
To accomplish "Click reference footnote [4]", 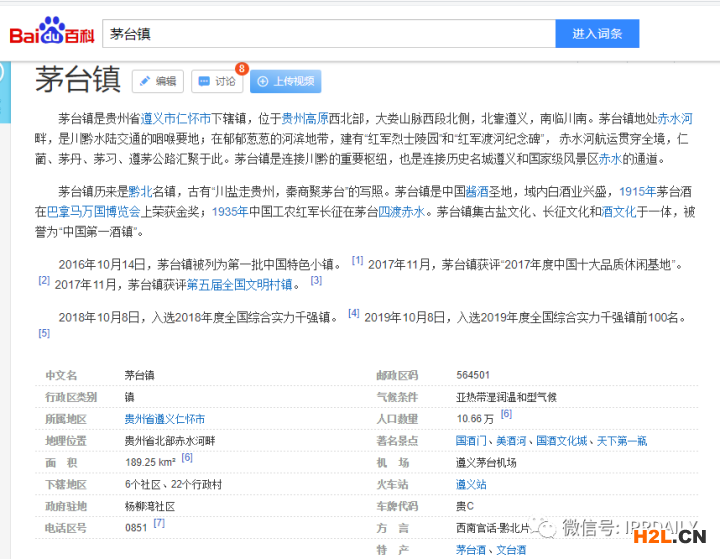I will pos(353,314).
